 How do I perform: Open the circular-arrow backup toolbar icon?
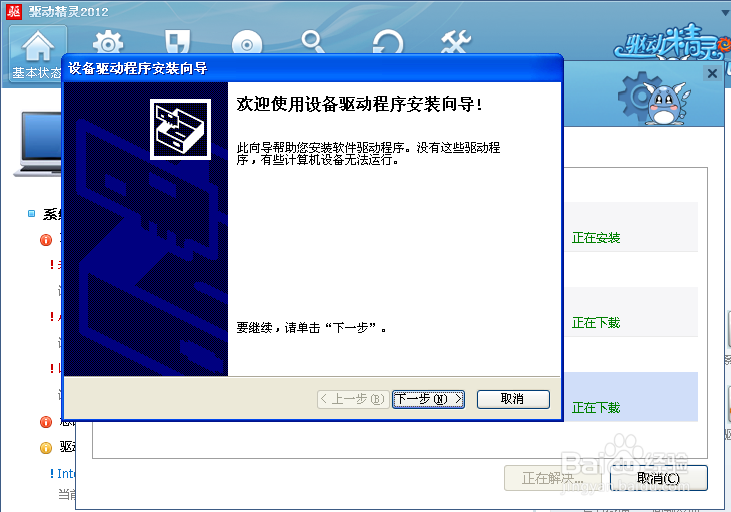coord(388,43)
